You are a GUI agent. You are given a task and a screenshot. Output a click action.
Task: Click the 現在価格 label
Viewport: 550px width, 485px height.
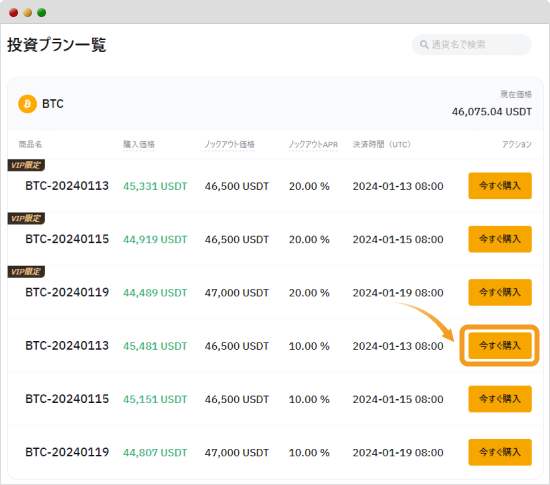516,94
